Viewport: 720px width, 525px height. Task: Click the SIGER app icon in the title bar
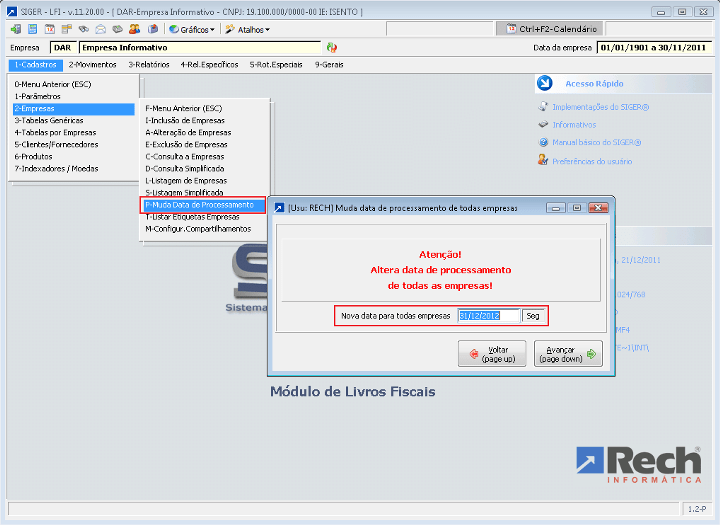point(12,11)
